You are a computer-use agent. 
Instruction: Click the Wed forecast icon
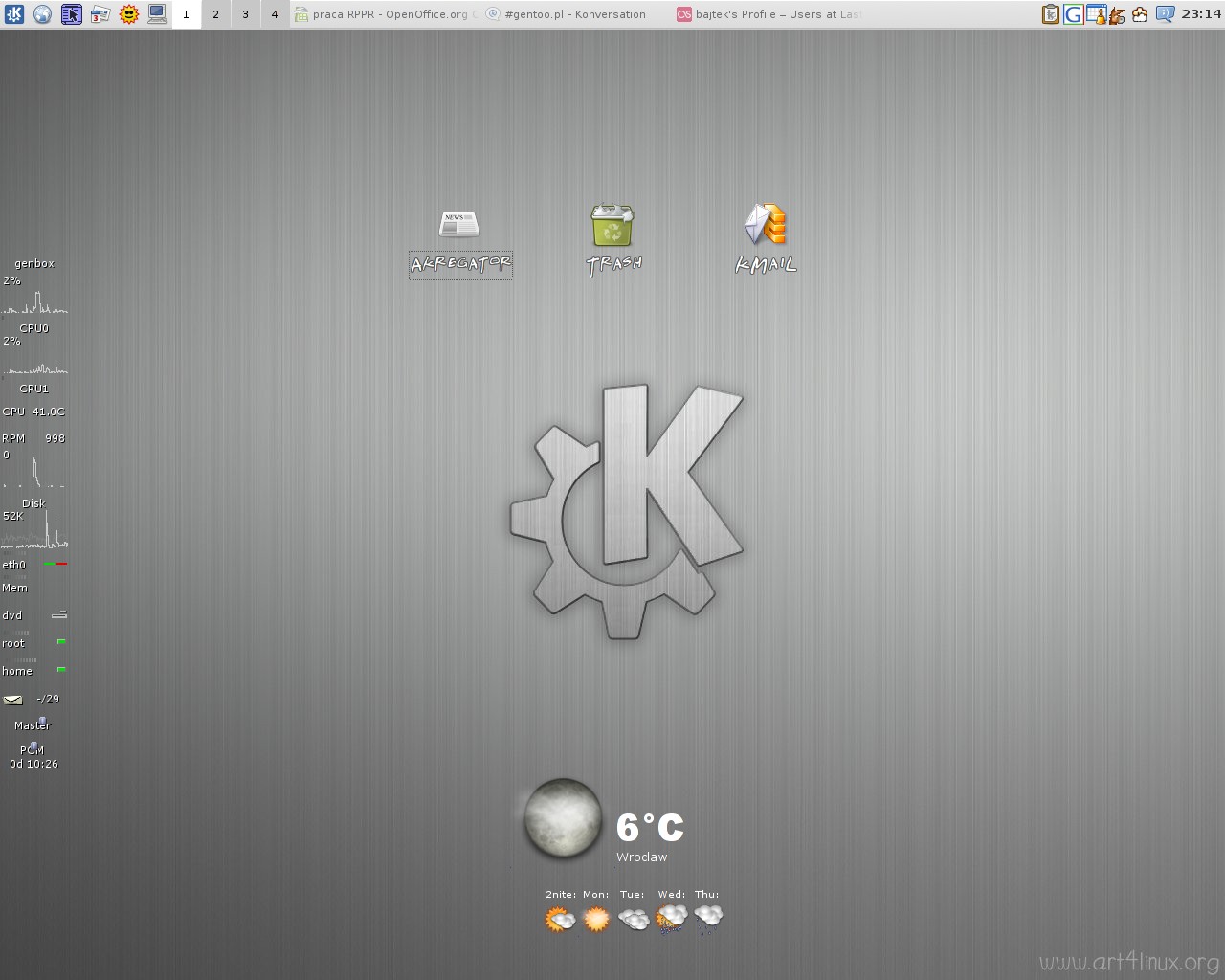671,920
